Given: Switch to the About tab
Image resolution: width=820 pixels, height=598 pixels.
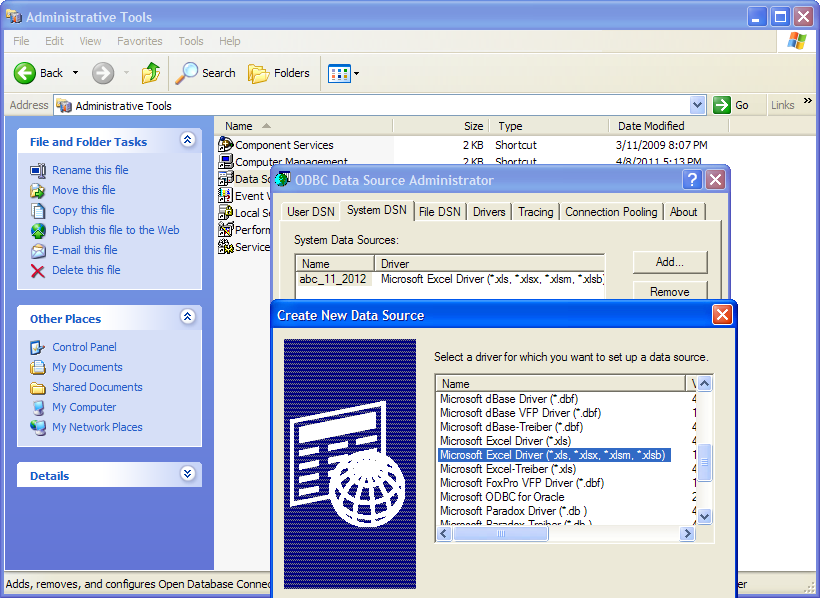Looking at the screenshot, I should 684,212.
